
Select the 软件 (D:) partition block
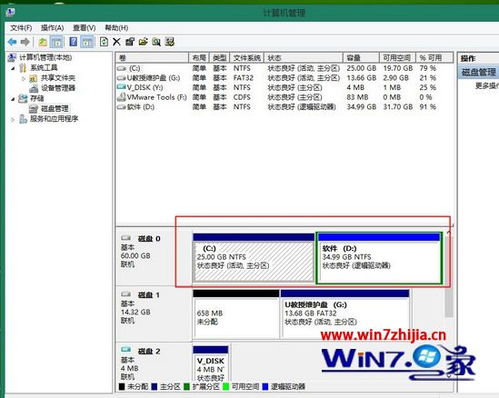(379, 258)
